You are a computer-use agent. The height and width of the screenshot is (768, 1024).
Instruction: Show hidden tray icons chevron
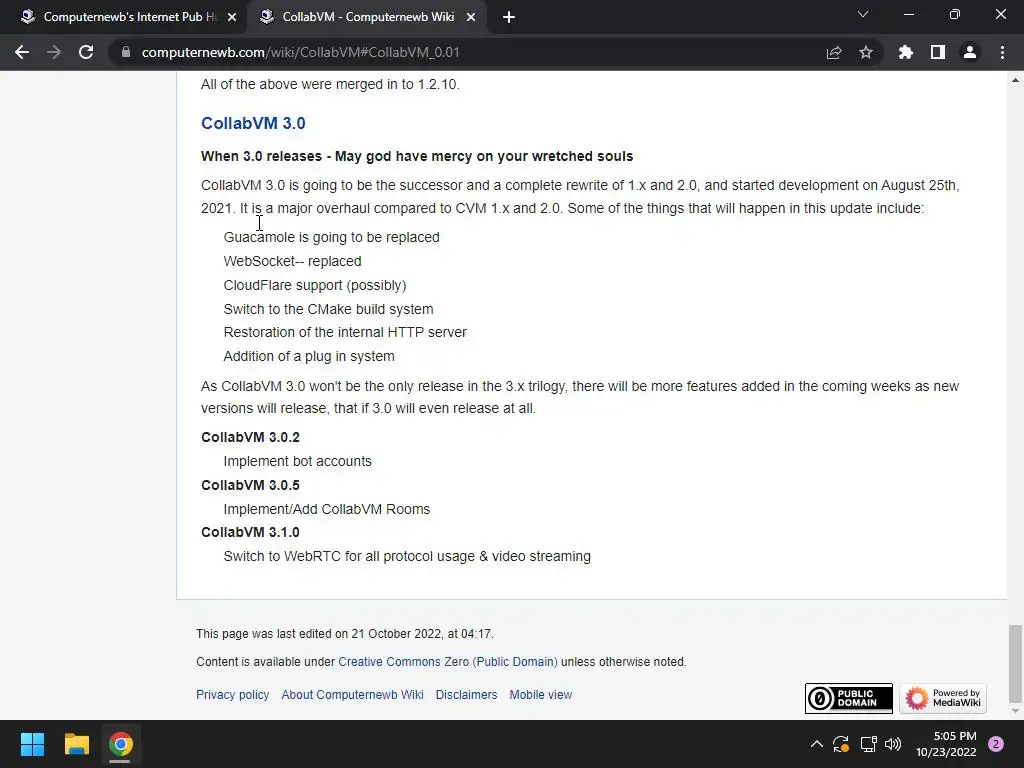pyautogui.click(x=816, y=744)
